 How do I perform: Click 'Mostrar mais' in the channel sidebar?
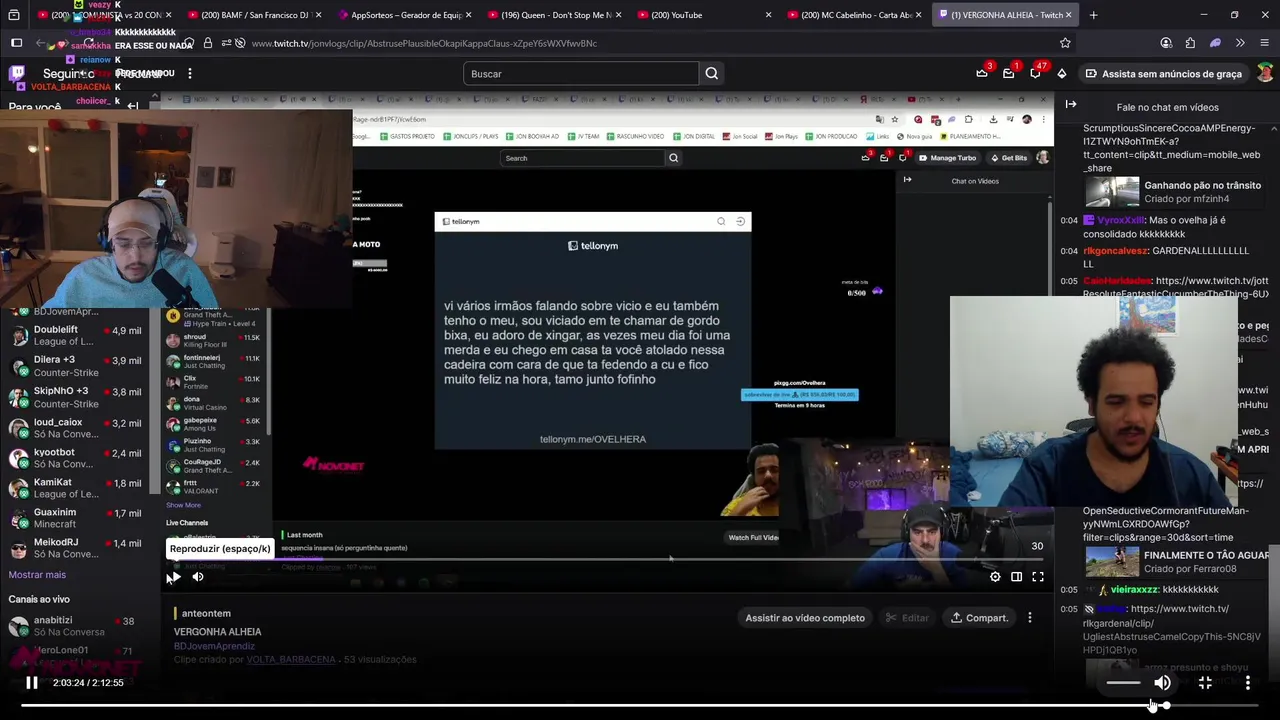pos(37,575)
